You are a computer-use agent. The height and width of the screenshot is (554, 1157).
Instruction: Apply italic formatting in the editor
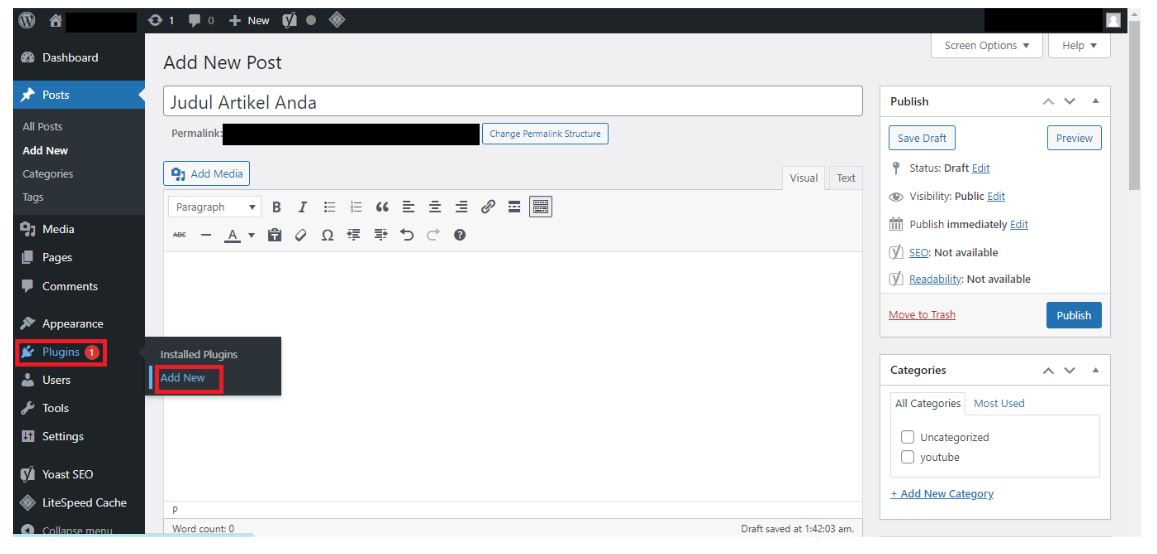coord(301,207)
